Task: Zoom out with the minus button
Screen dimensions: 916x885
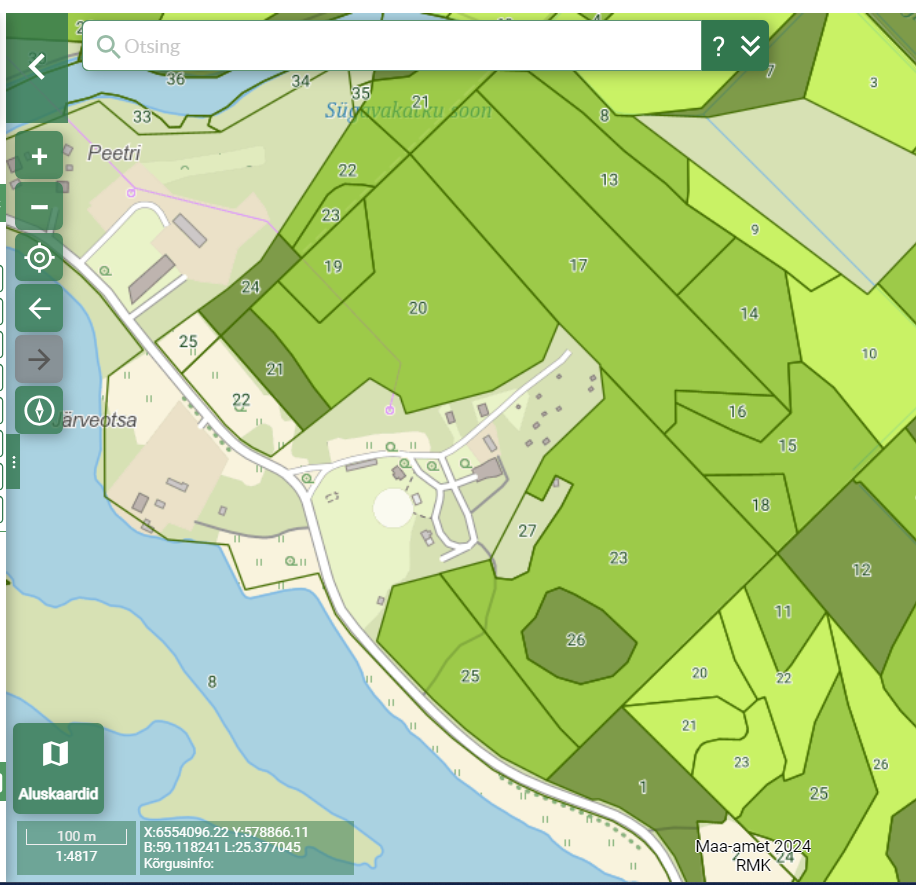Action: pos(39,207)
